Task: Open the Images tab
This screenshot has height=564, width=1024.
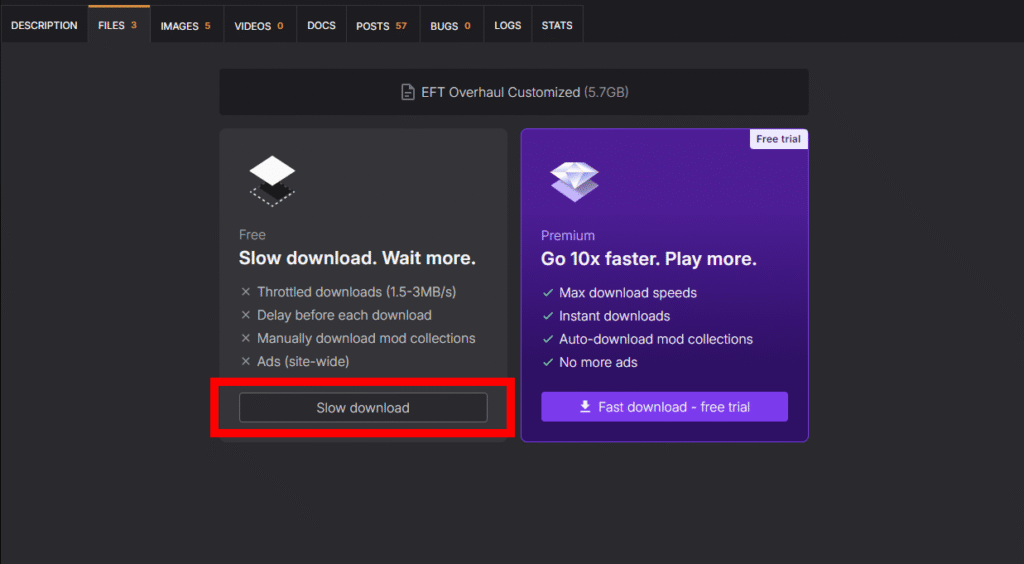Action: pos(186,25)
